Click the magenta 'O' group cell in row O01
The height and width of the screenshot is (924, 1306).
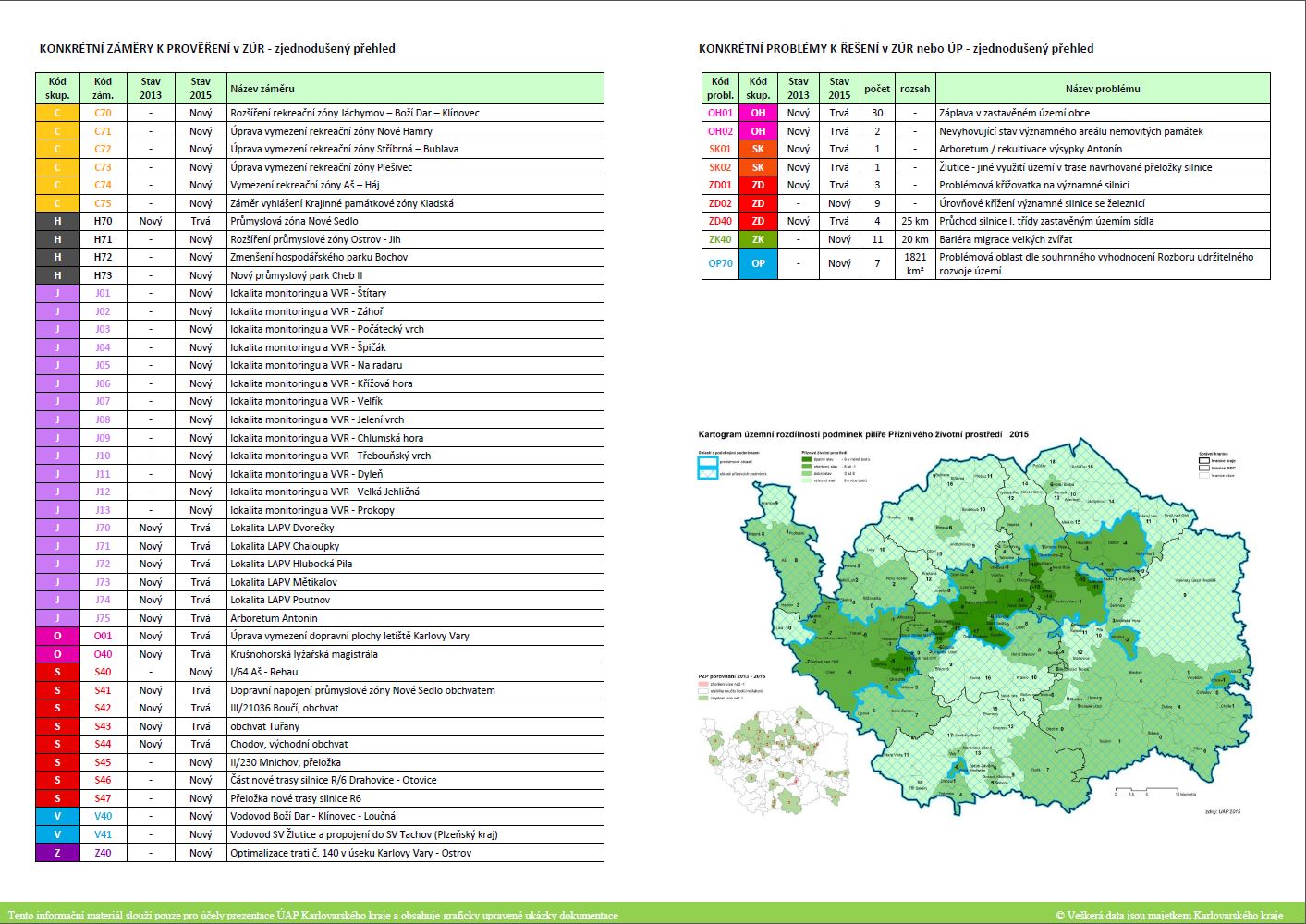click(57, 636)
